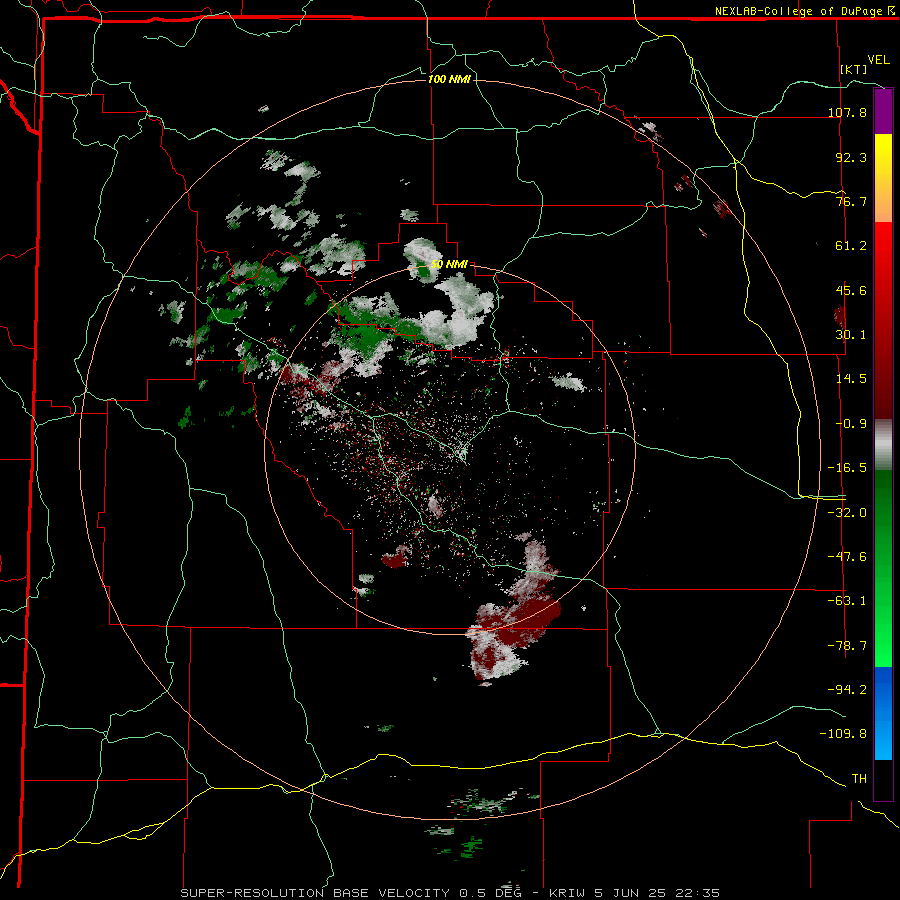The image size is (900, 900).
Task: Click the TH threshold label
Action: tap(859, 779)
